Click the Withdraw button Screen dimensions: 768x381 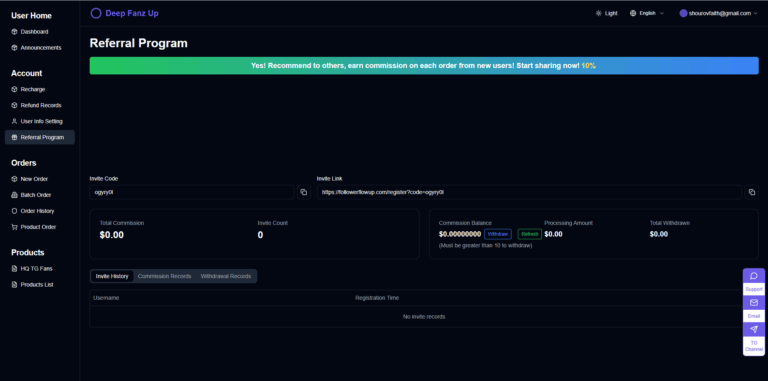pyautogui.click(x=498, y=234)
